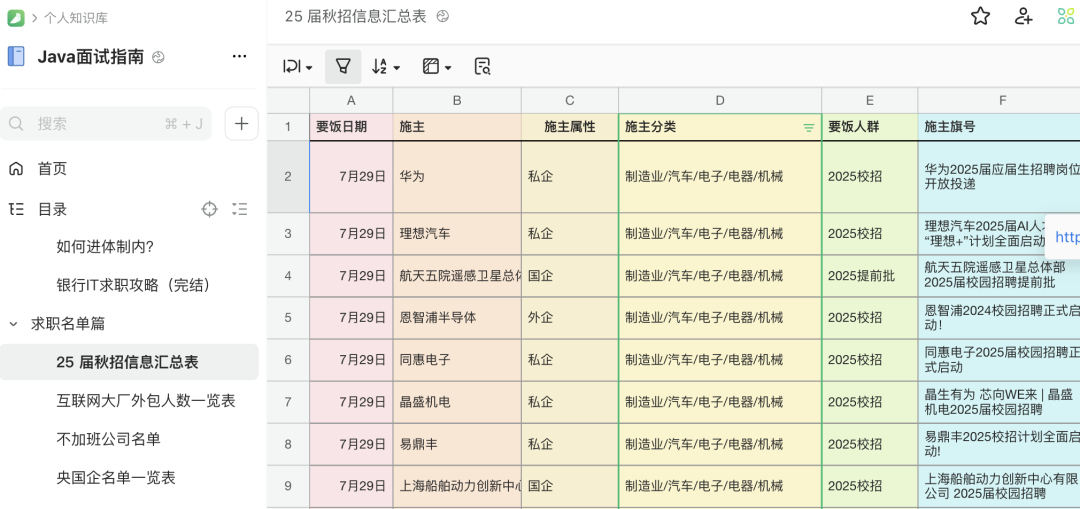Image resolution: width=1080 pixels, height=509 pixels.
Task: Select the 外企 cell
Action: pos(570,318)
